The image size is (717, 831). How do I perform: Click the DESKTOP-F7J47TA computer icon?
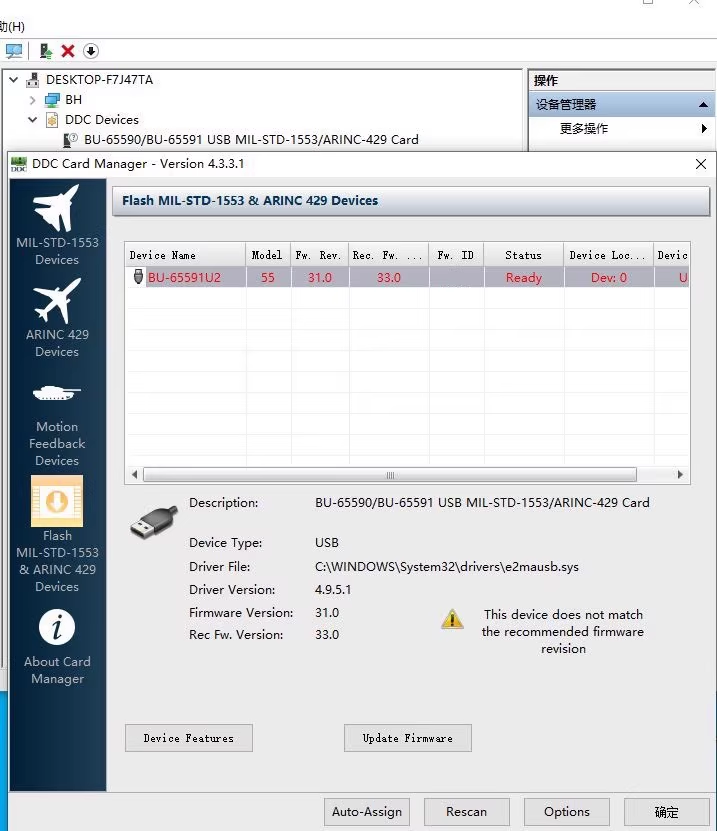pos(33,80)
